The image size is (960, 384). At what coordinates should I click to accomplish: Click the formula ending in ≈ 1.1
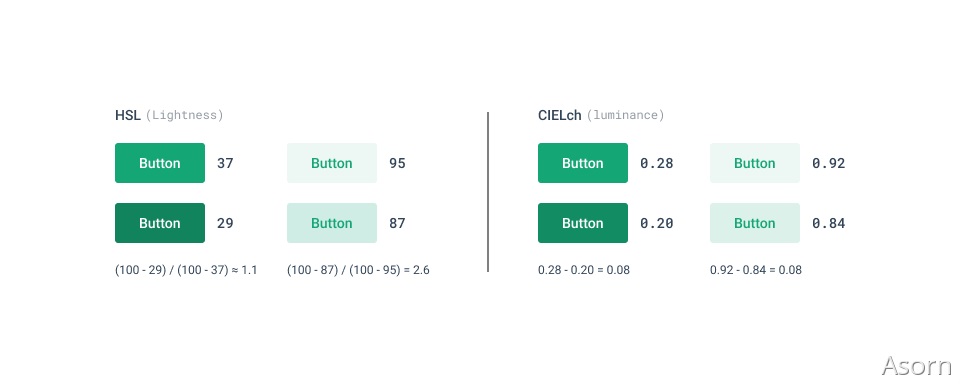pos(186,270)
